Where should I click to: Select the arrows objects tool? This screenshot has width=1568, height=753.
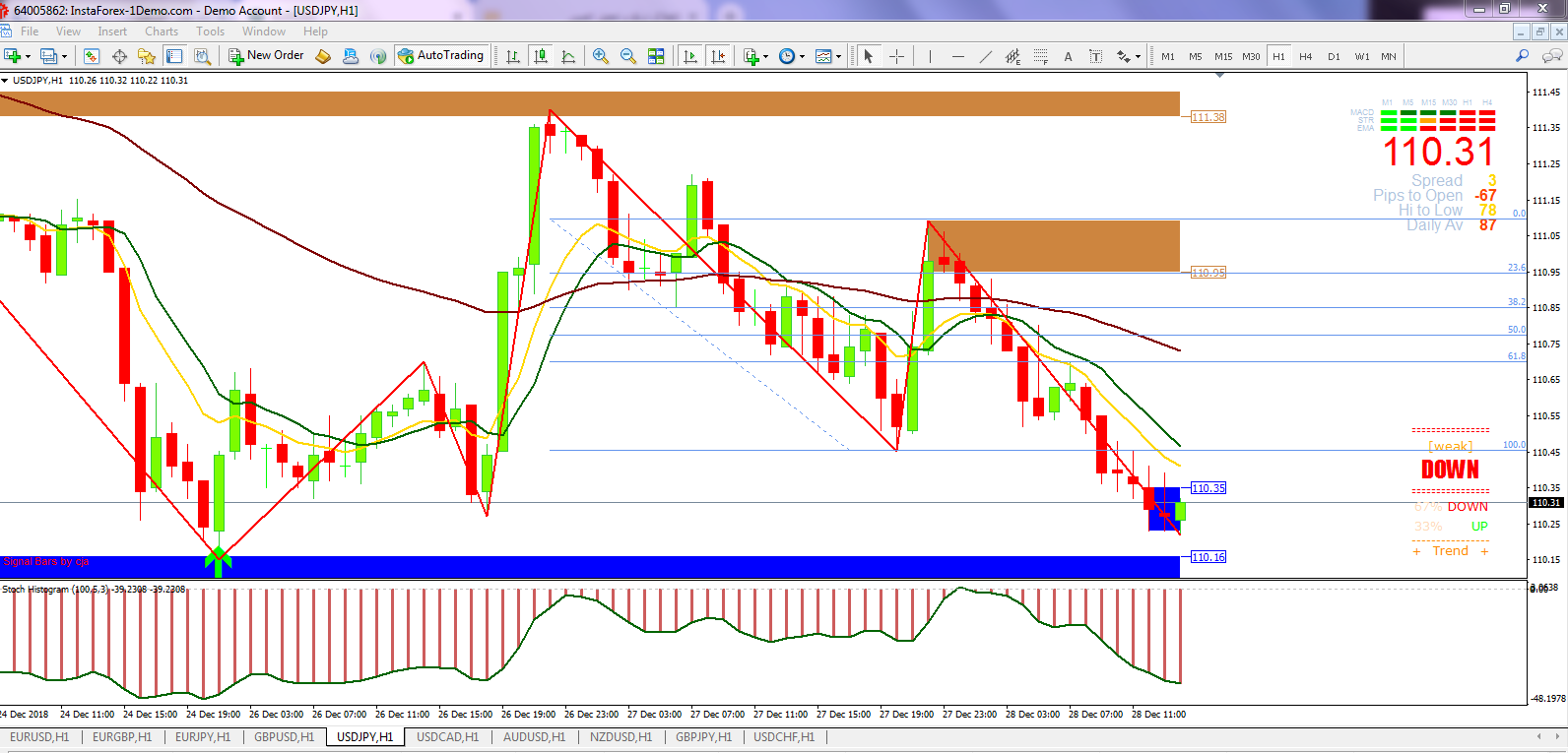(x=1124, y=56)
